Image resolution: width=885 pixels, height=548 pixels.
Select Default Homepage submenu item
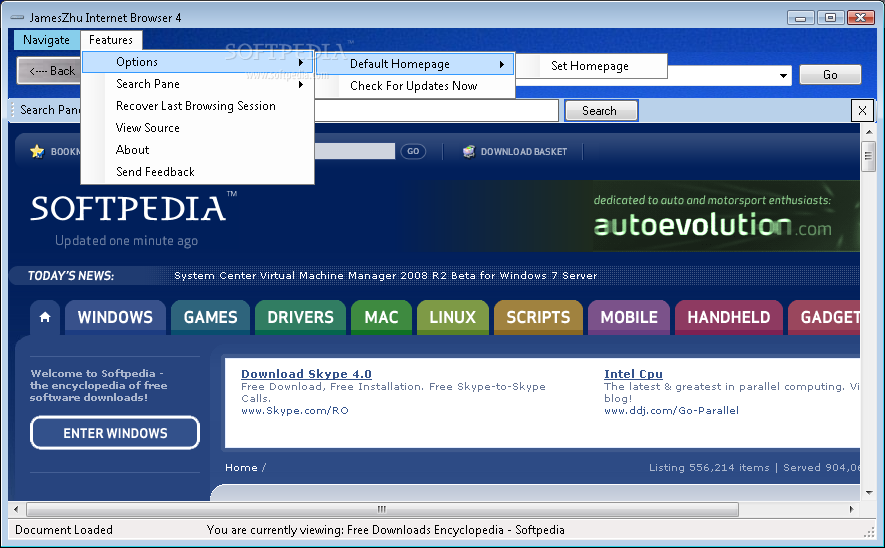[x=415, y=64]
